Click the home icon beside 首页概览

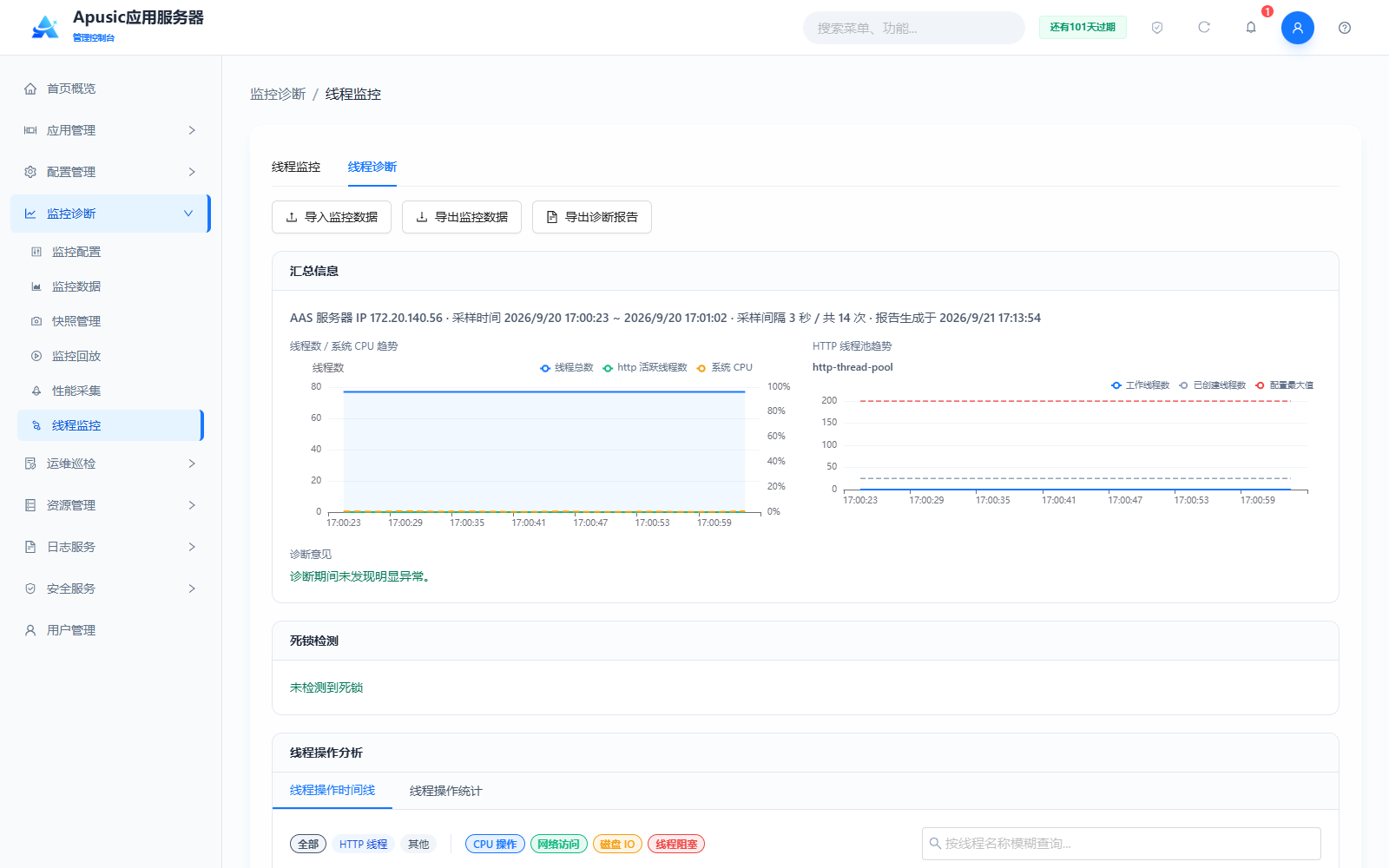[30, 89]
